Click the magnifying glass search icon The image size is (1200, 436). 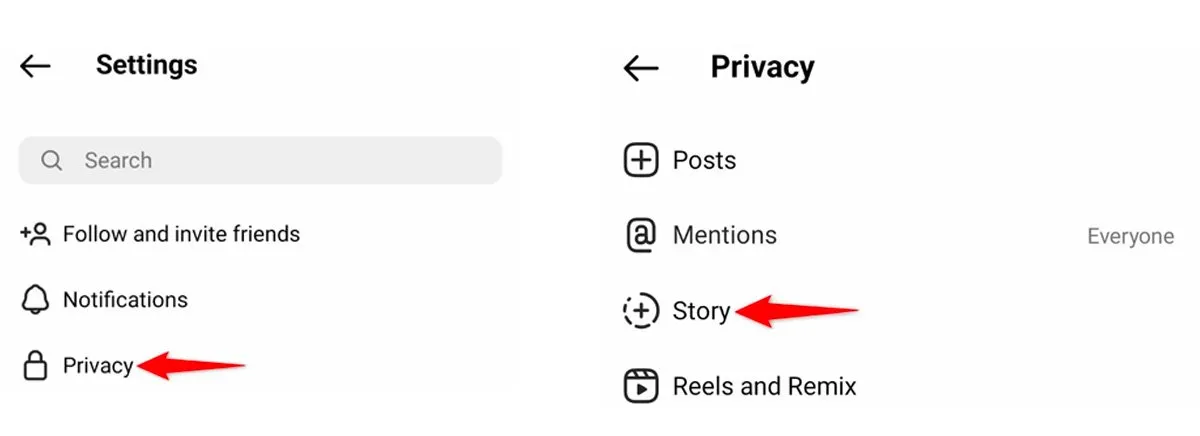coord(52,160)
